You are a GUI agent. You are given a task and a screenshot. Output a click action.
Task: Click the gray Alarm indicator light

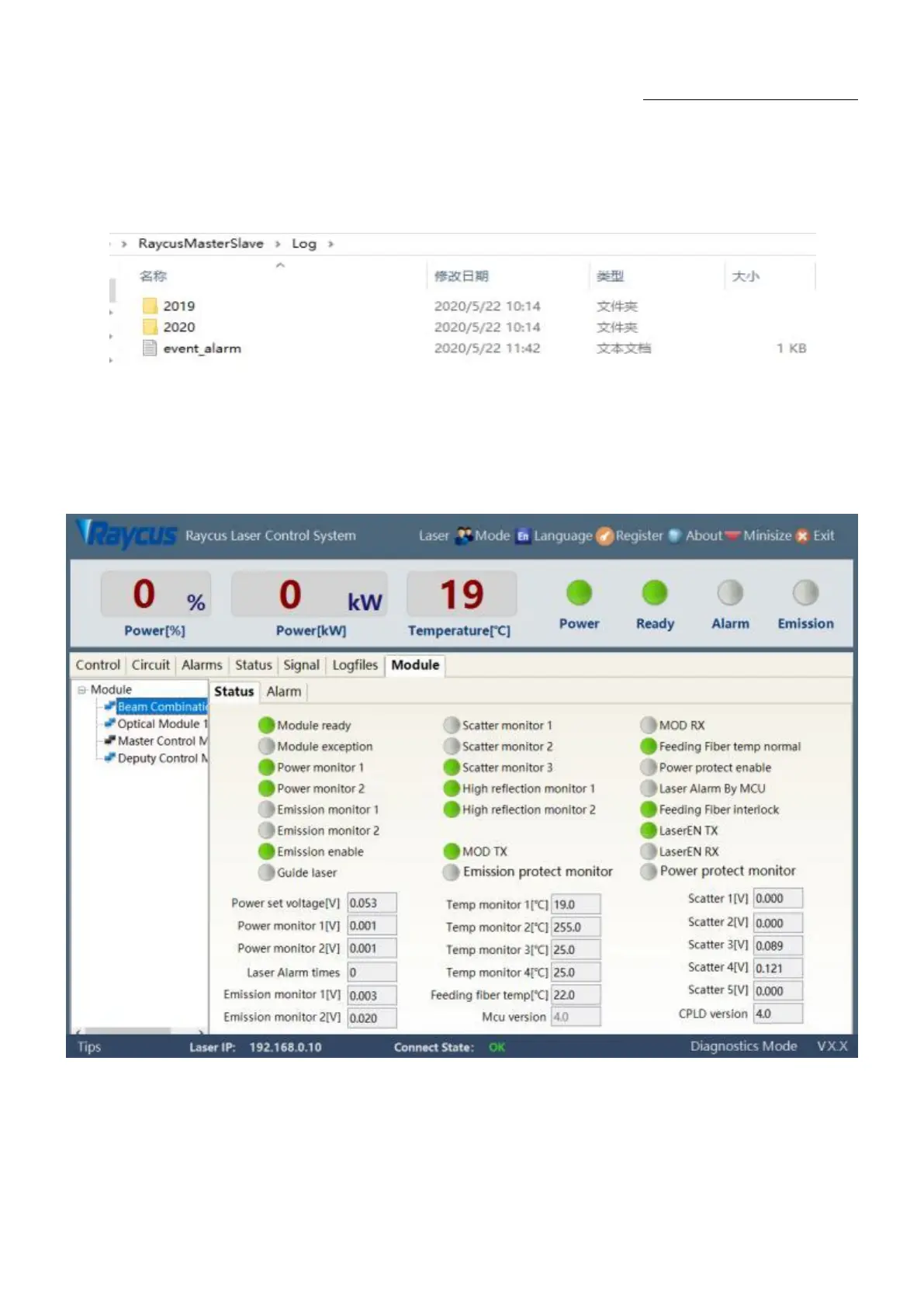click(x=730, y=593)
